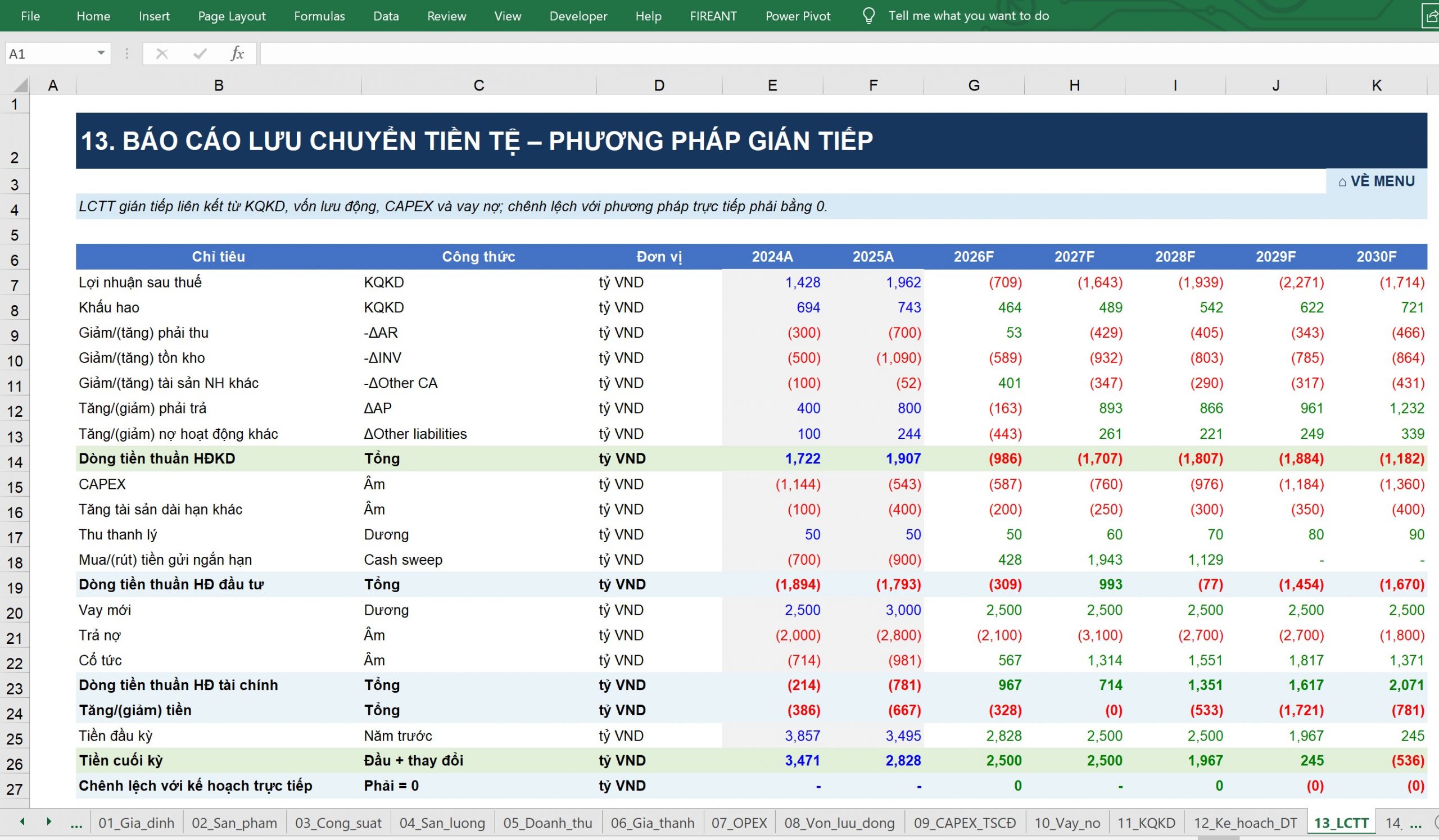The height and width of the screenshot is (840, 1439).
Task: Click the VỀ MENU link
Action: tap(1376, 181)
